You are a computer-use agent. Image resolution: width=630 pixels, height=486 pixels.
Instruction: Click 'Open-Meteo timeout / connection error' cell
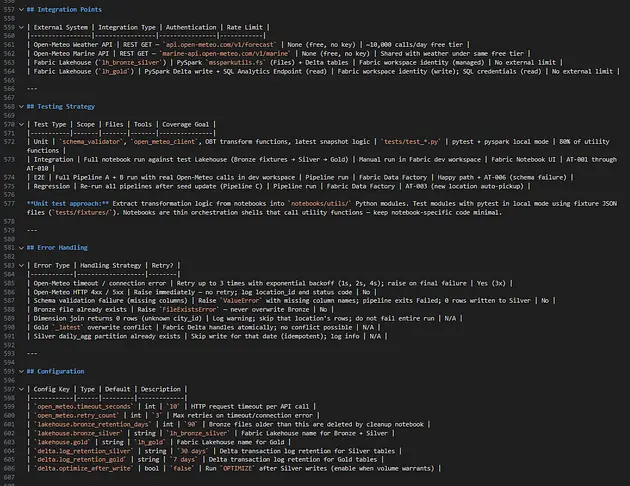[x=100, y=283]
